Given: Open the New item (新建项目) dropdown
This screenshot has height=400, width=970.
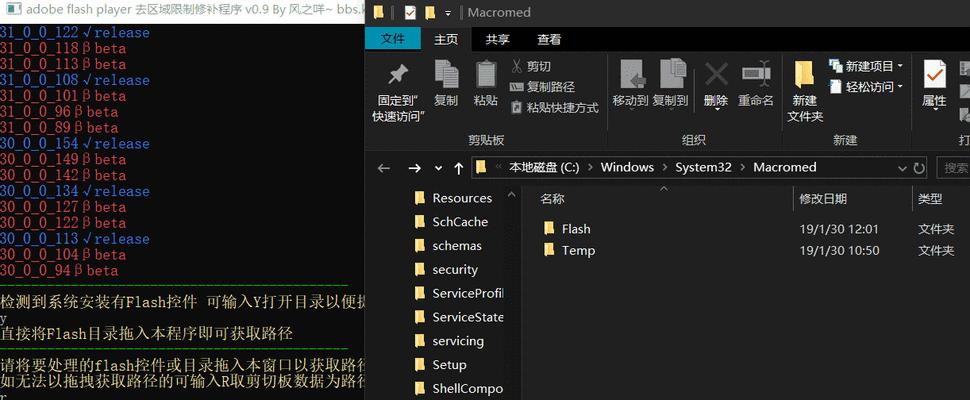Looking at the screenshot, I should pyautogui.click(x=866, y=66).
